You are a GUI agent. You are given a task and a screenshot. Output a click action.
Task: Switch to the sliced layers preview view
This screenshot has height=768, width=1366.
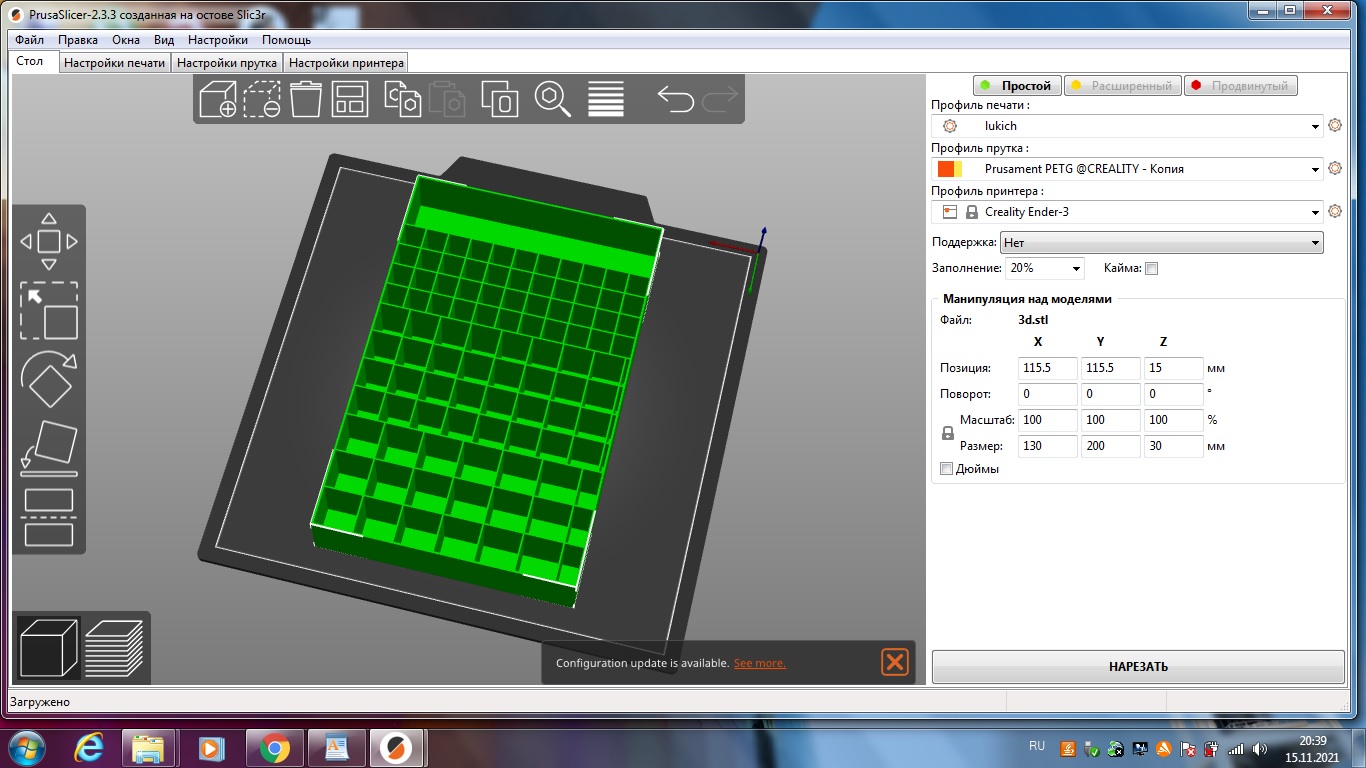click(x=114, y=648)
